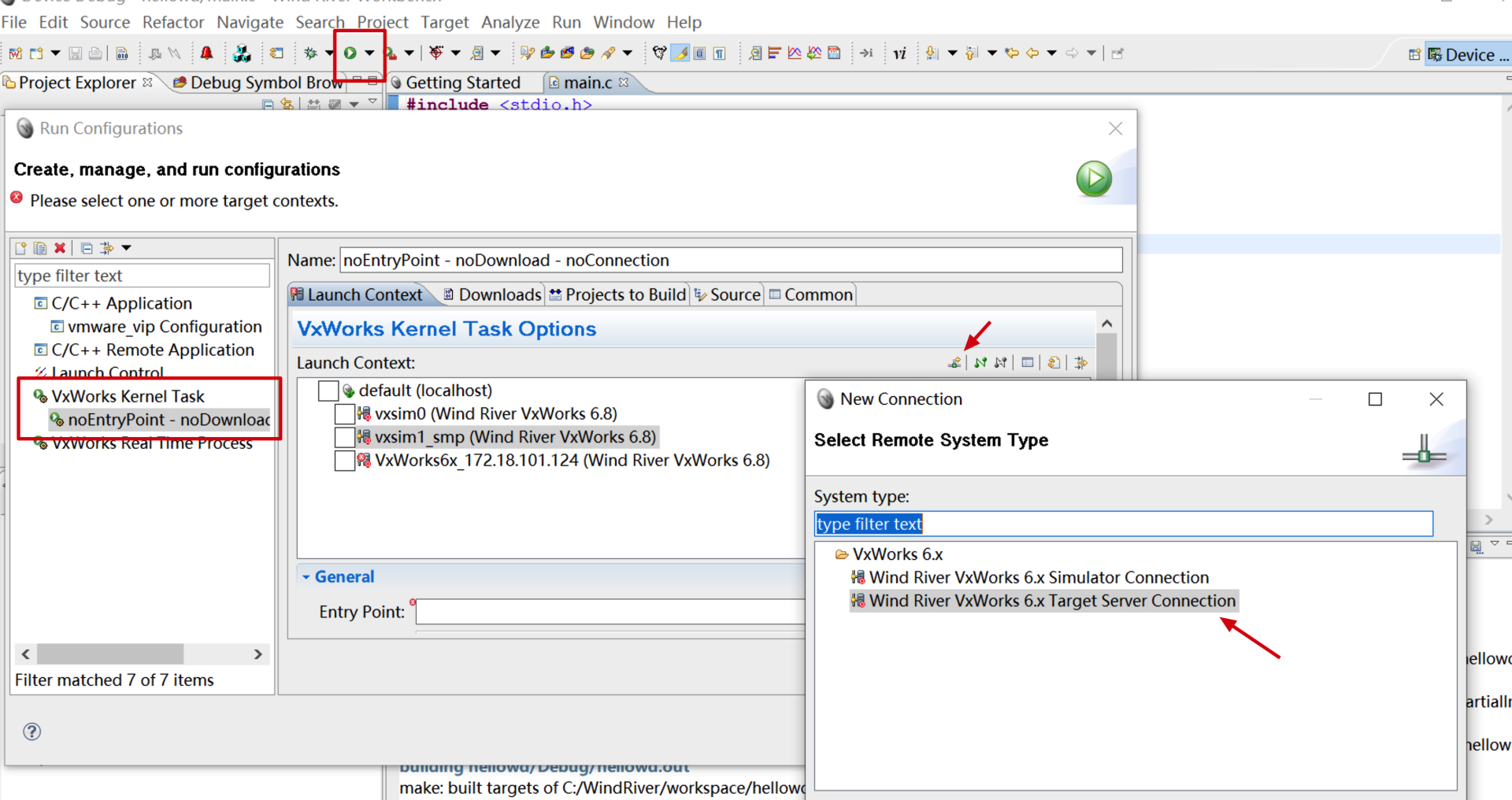1512x800 pixels.
Task: Select Wind River VxWorks 6.x Simulator Connection
Action: 1038,578
